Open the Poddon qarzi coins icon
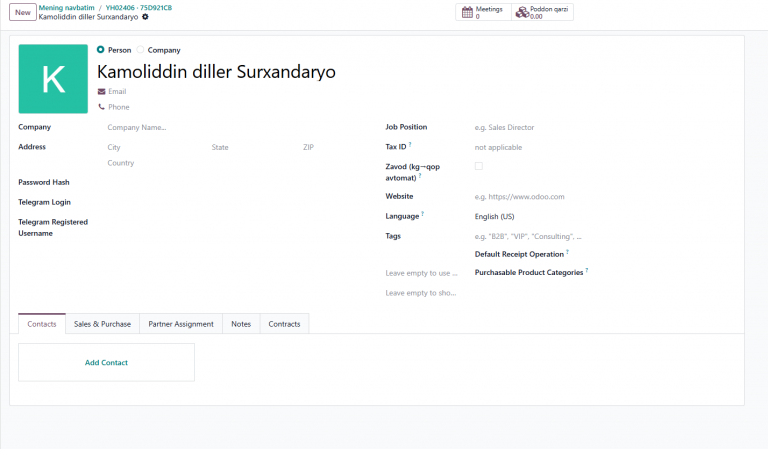Screen dimensions: 768x449 pos(522,12)
